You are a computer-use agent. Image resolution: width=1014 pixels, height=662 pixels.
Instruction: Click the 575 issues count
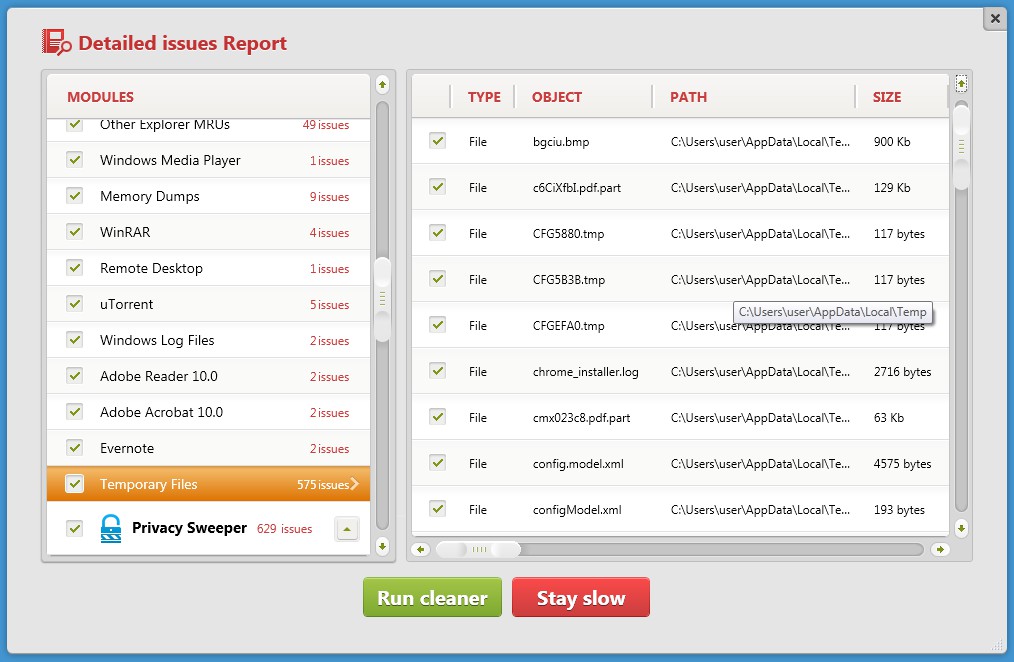click(x=323, y=484)
